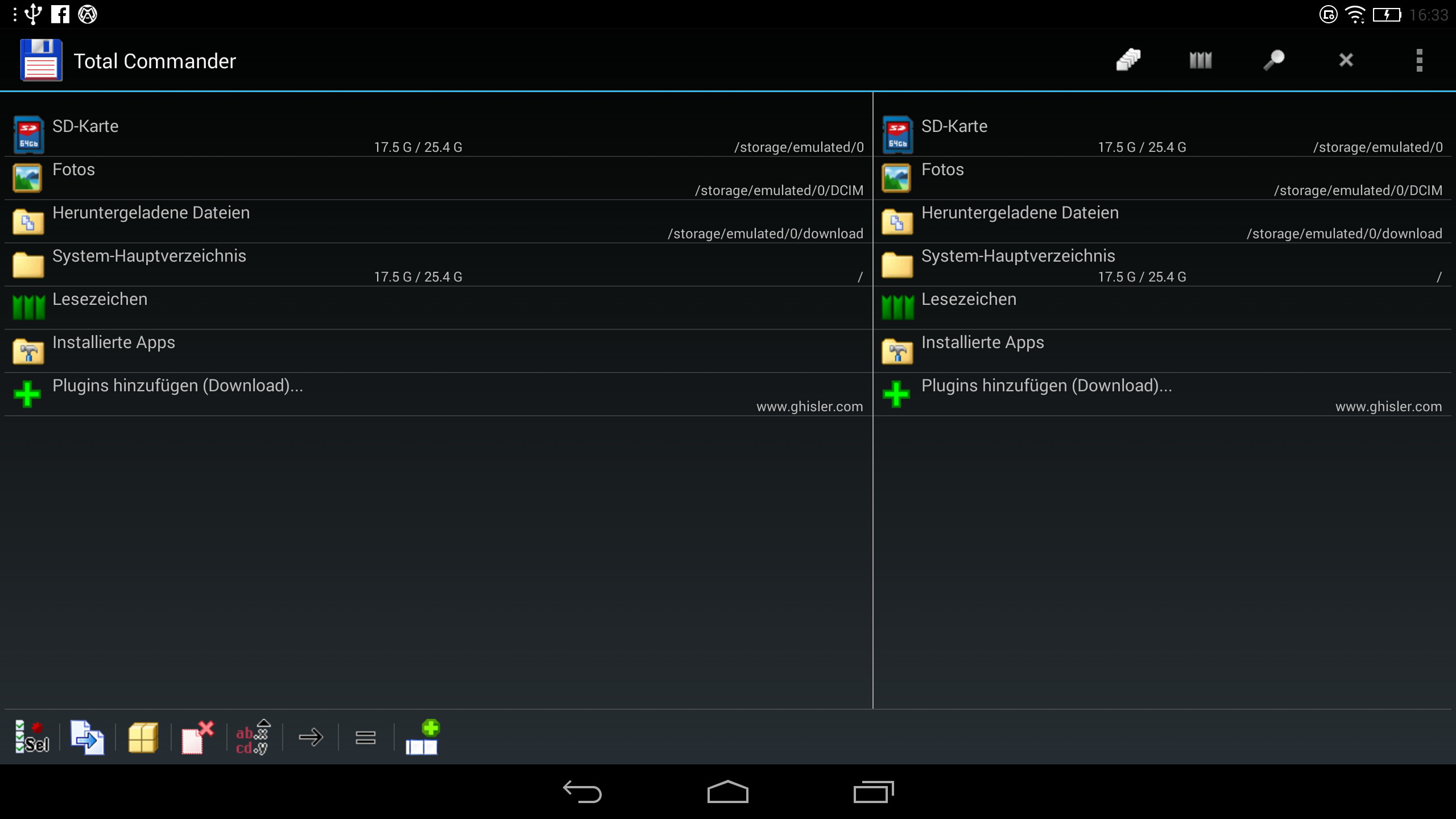Tap the Fotos picture icon in right panel
Image resolution: width=1456 pixels, height=819 pixels.
(x=897, y=178)
